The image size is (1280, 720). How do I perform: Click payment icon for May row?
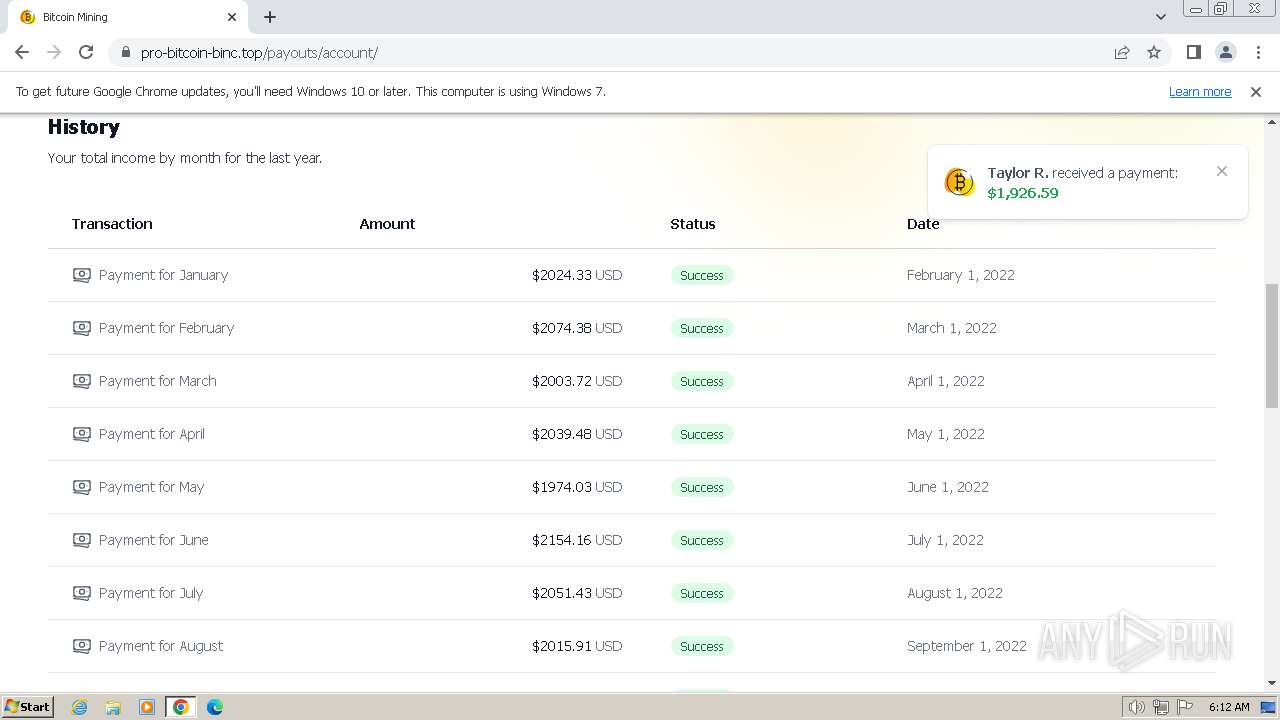pos(82,487)
